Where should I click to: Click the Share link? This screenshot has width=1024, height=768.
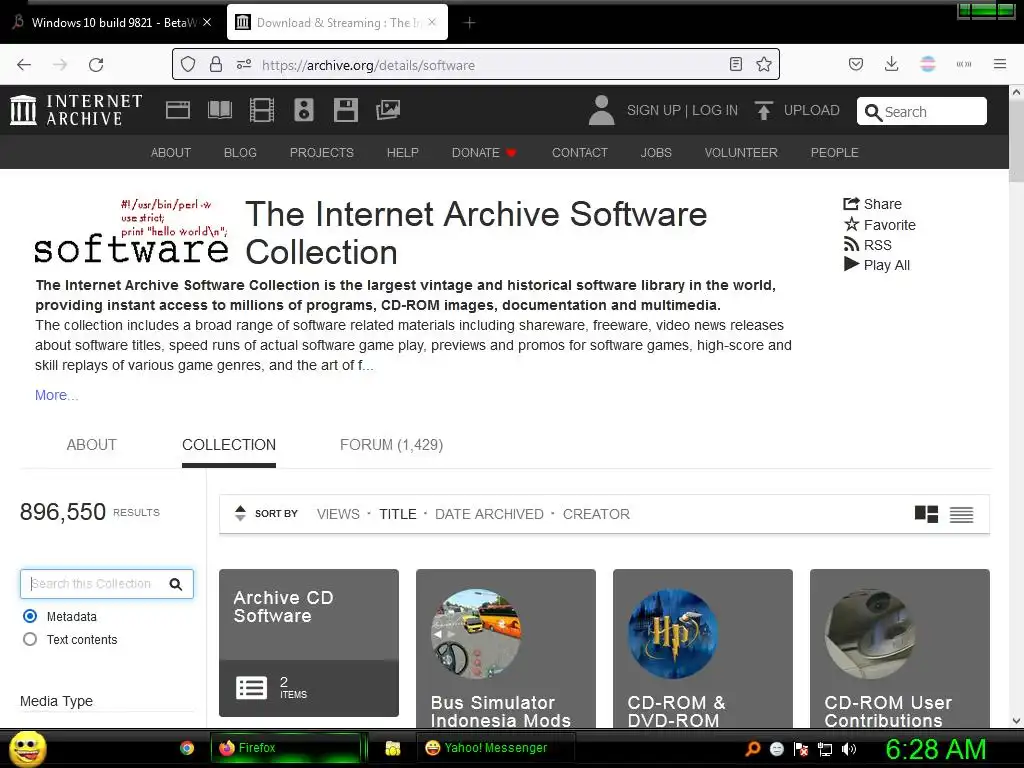coord(872,204)
